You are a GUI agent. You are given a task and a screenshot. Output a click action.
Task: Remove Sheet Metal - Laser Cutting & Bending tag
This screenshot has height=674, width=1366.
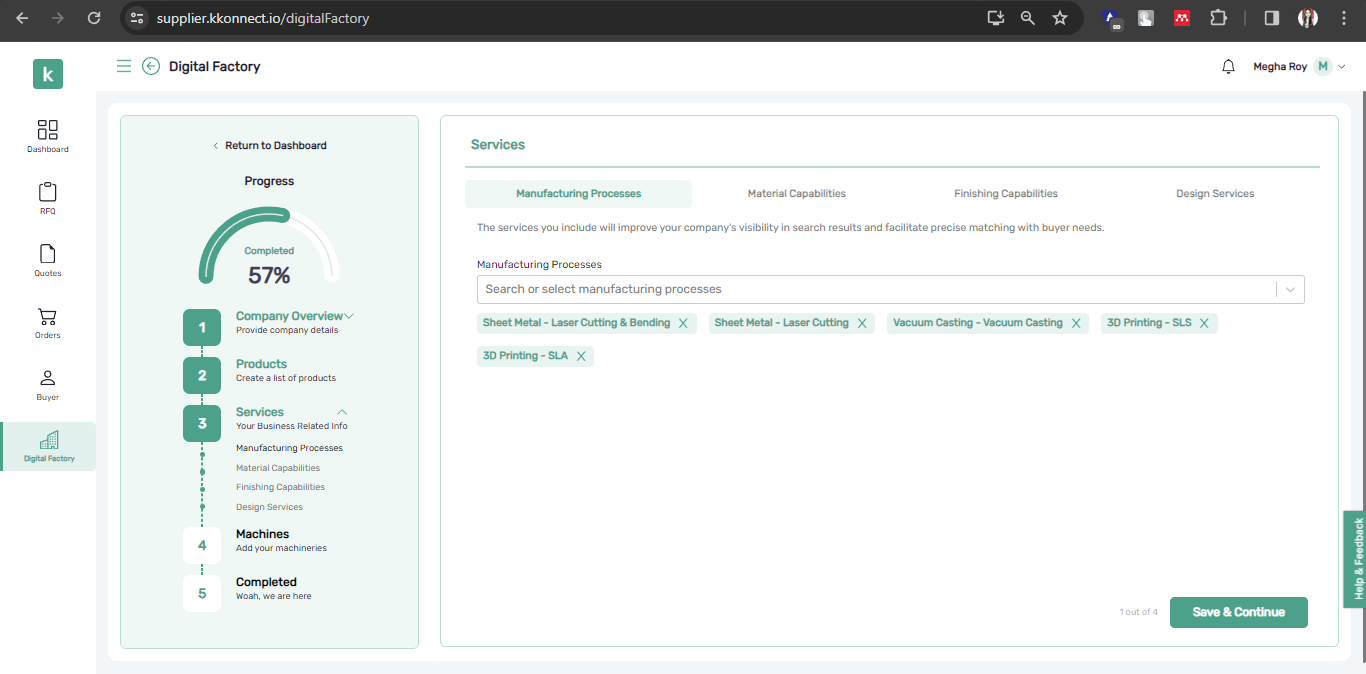(x=683, y=324)
